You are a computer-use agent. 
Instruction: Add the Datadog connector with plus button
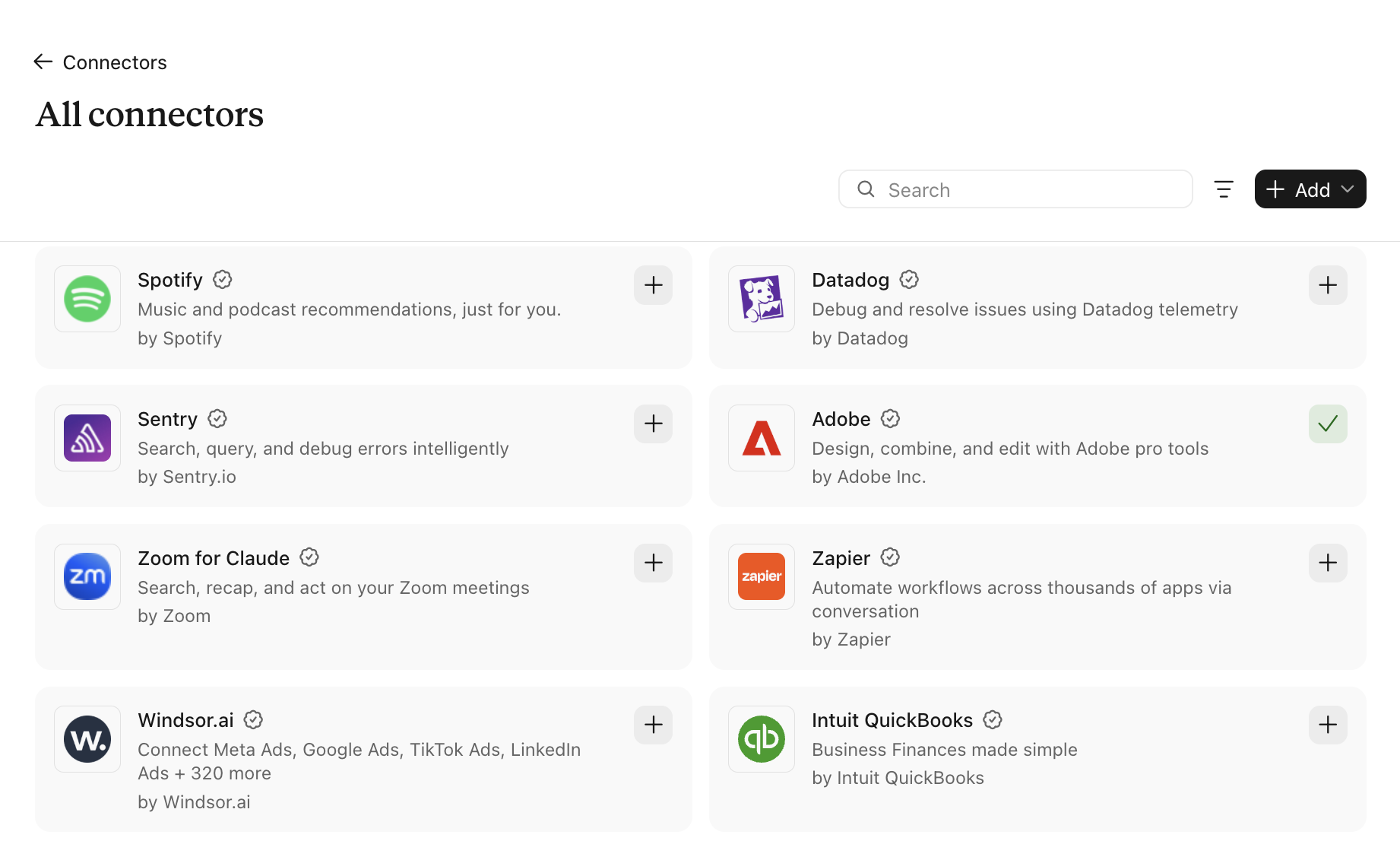click(1328, 285)
